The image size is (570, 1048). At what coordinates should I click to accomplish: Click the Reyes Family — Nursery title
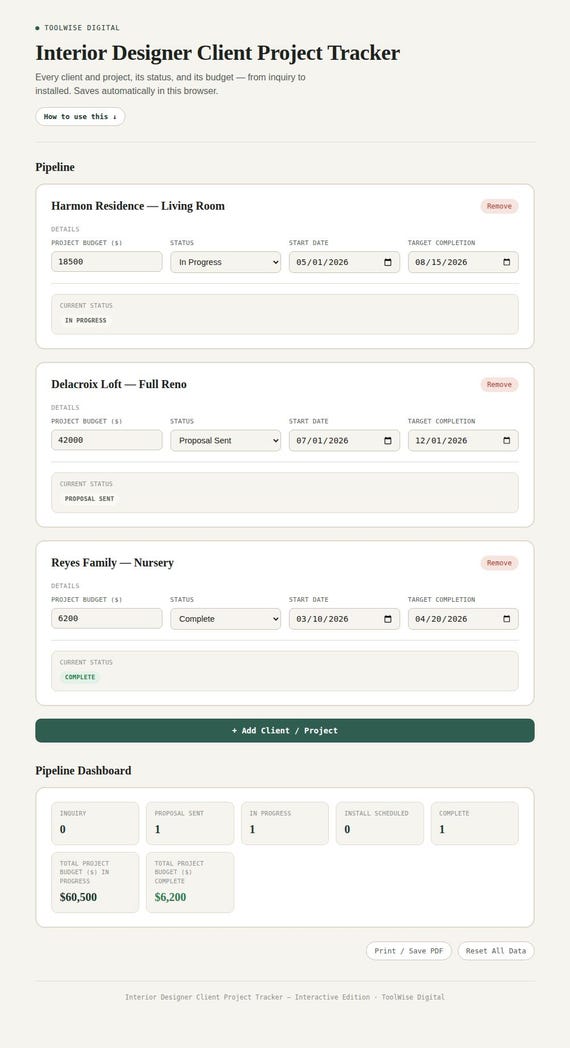coord(112,563)
